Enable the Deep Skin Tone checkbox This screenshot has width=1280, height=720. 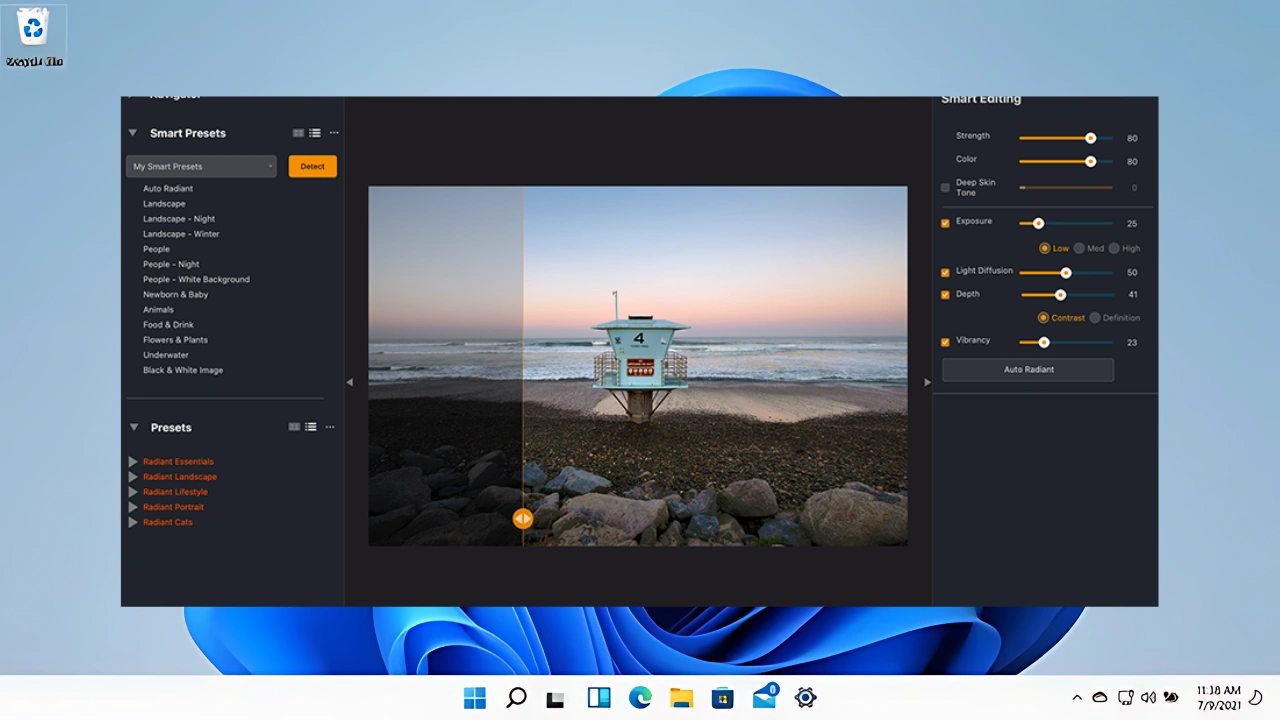(945, 187)
